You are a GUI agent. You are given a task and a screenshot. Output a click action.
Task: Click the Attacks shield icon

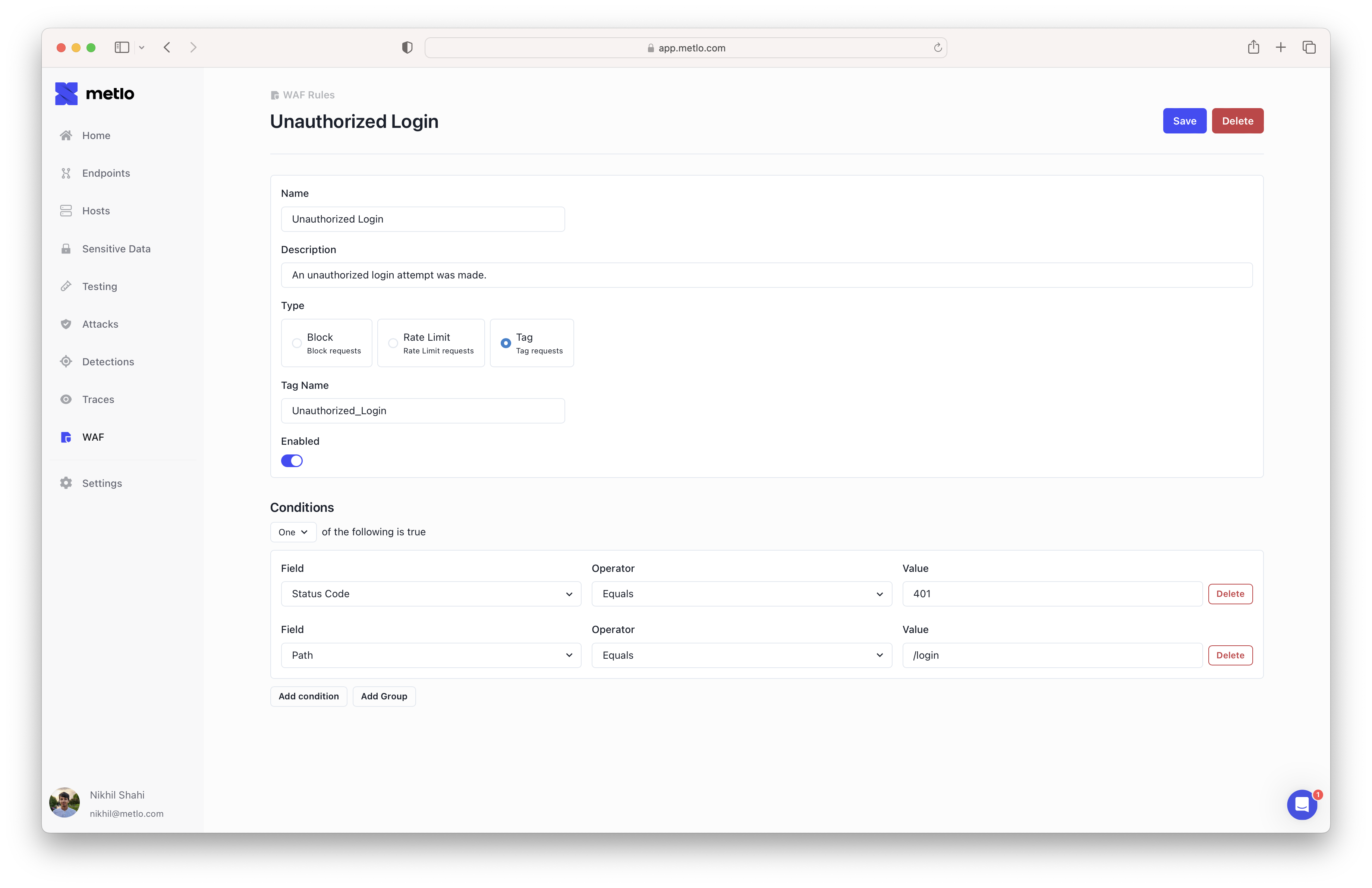pyautogui.click(x=66, y=324)
